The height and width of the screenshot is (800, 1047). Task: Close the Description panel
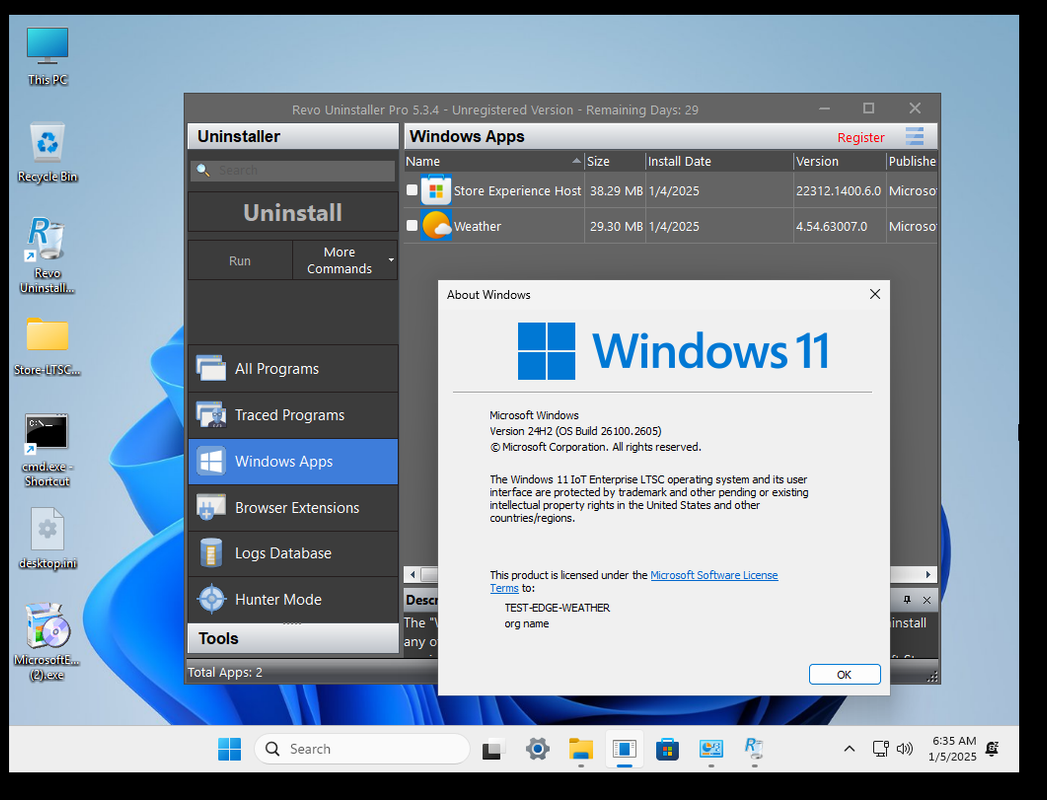[927, 600]
